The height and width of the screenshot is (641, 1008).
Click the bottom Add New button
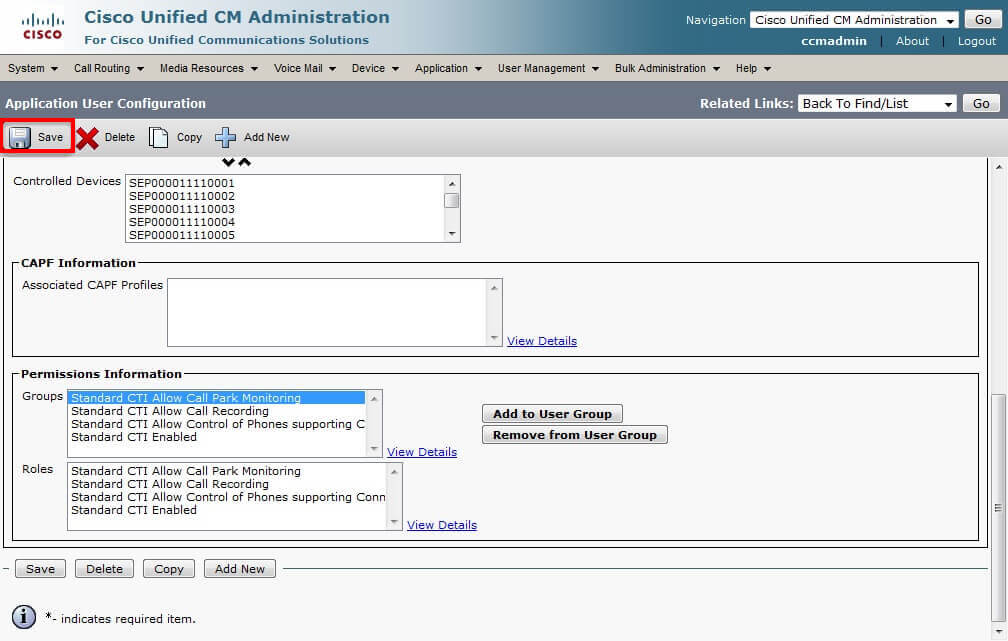[x=240, y=569]
